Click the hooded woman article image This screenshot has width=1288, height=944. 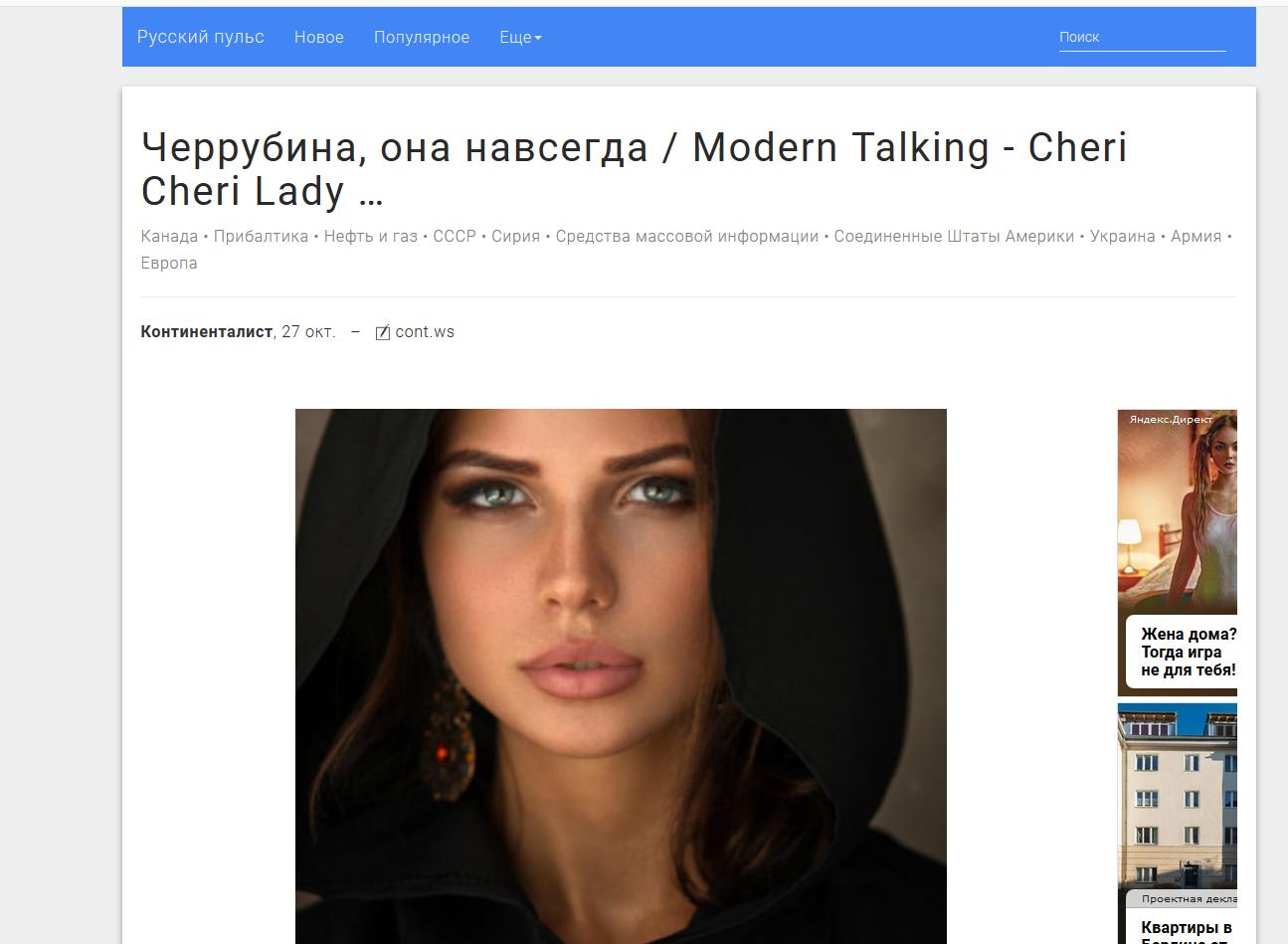621,676
